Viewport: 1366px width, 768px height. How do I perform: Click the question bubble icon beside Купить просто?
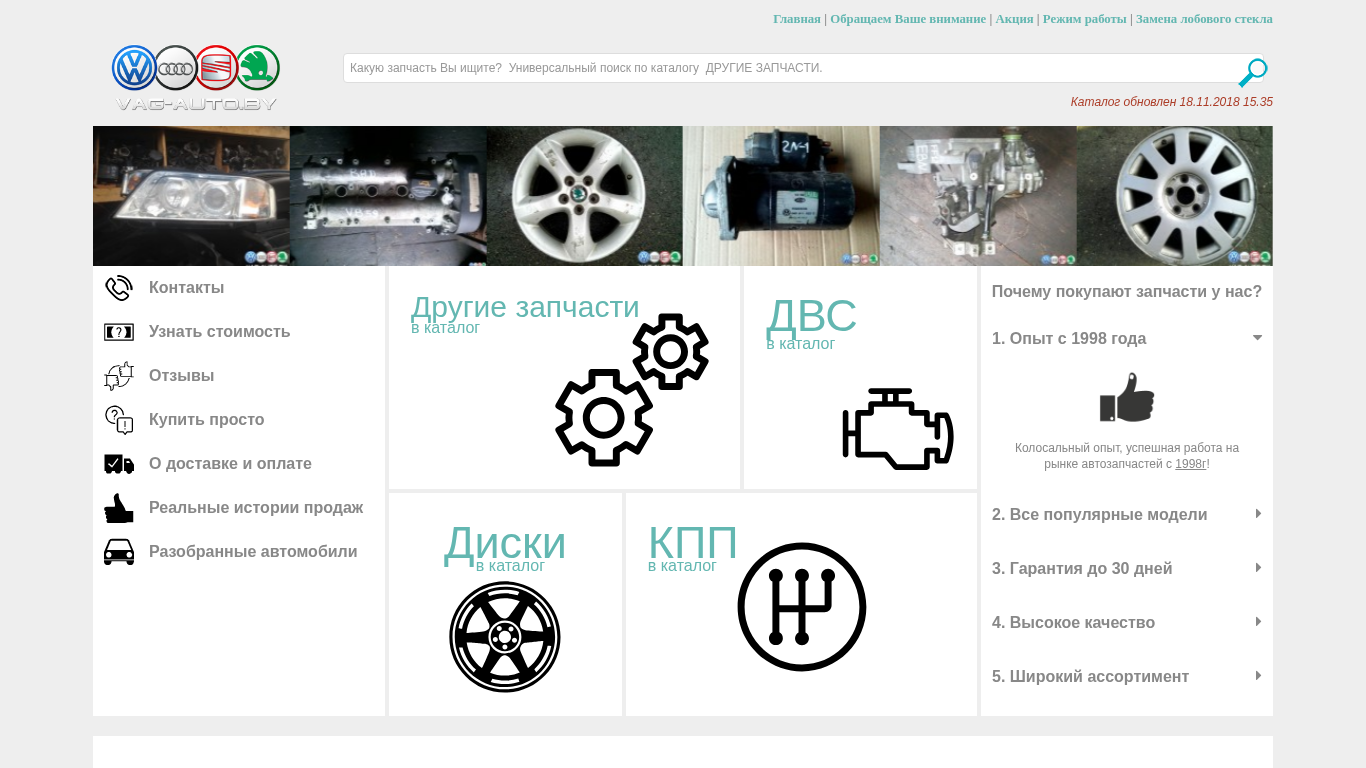coord(119,420)
